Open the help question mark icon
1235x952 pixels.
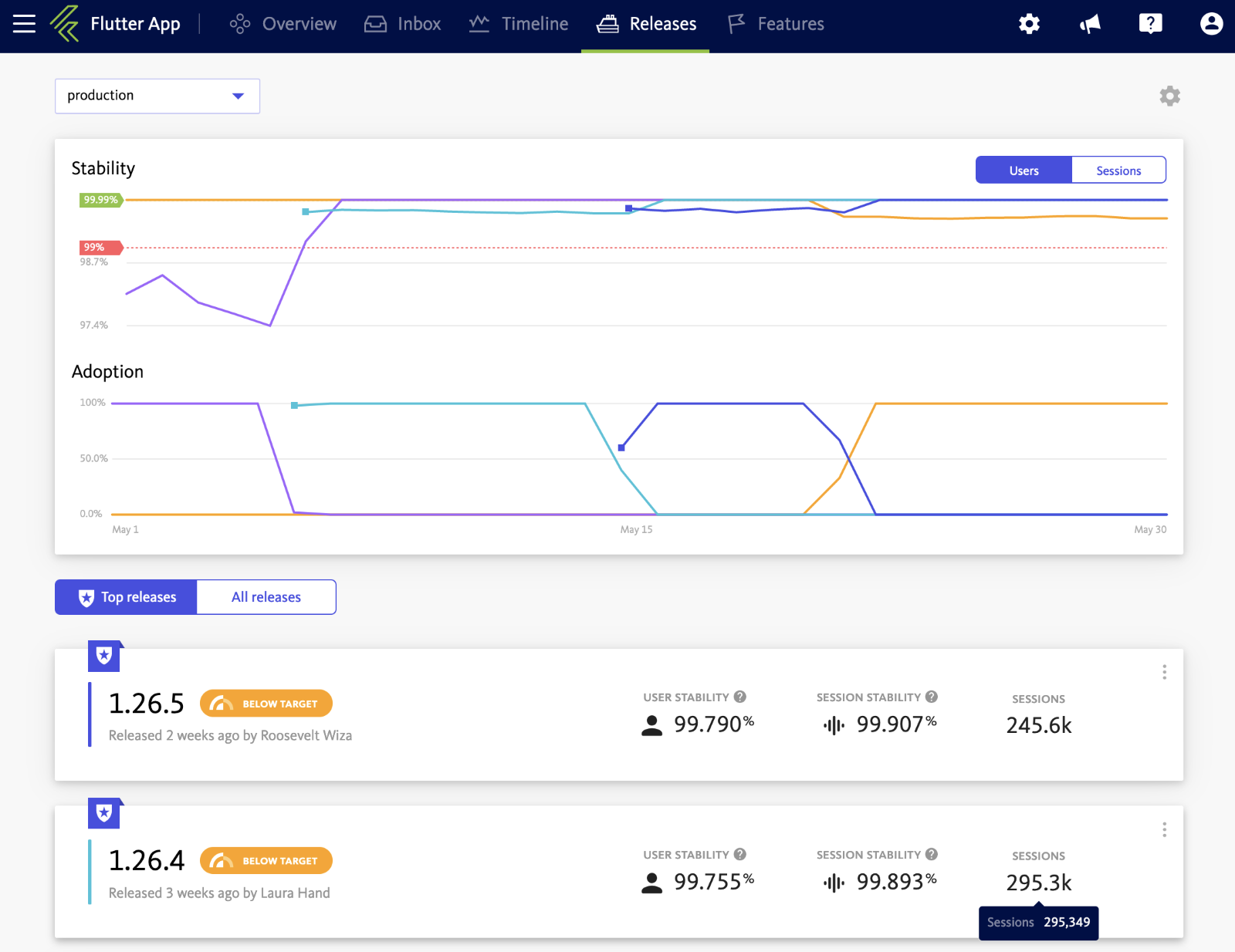point(1150,24)
